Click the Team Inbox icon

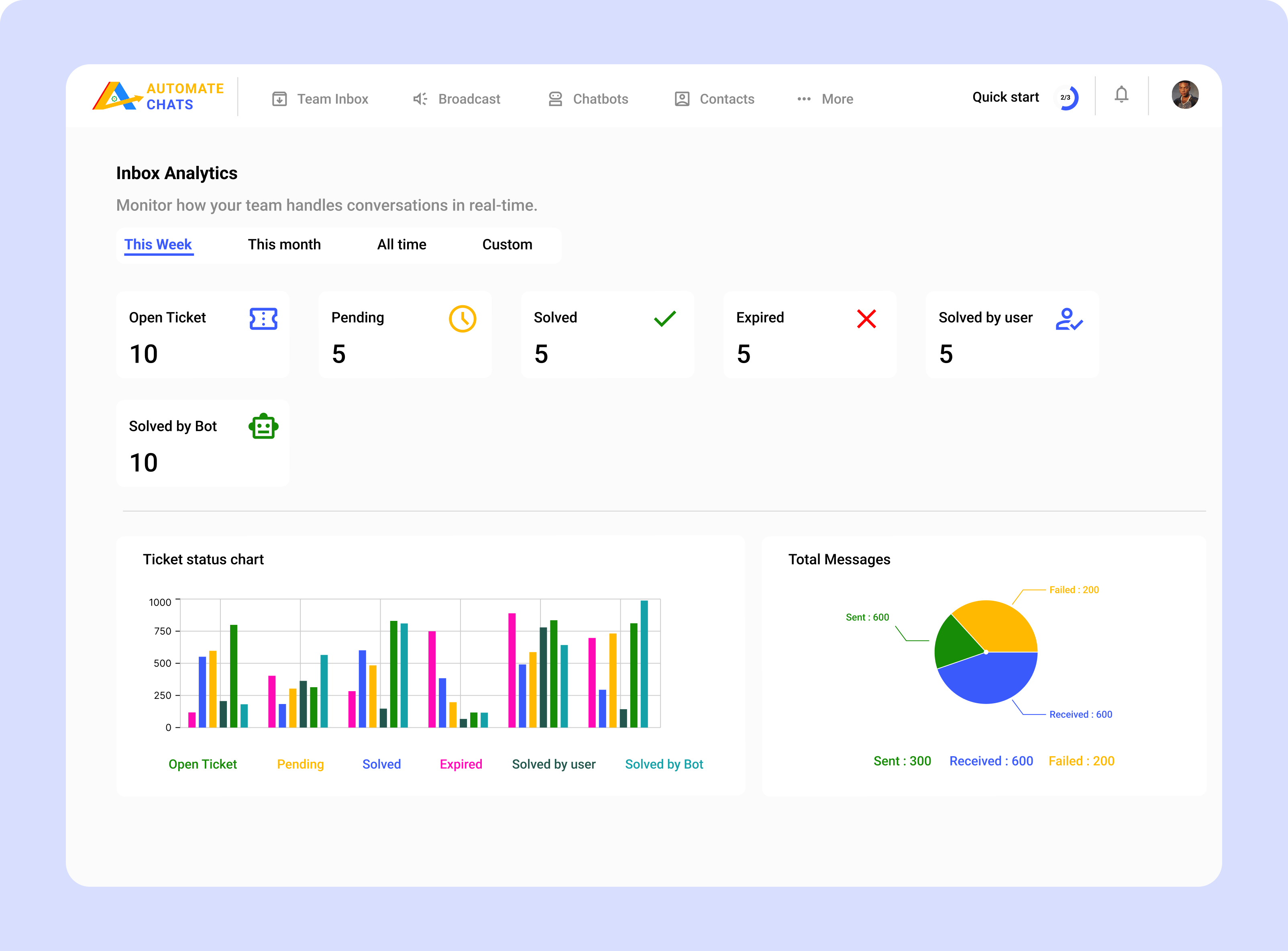tap(280, 98)
